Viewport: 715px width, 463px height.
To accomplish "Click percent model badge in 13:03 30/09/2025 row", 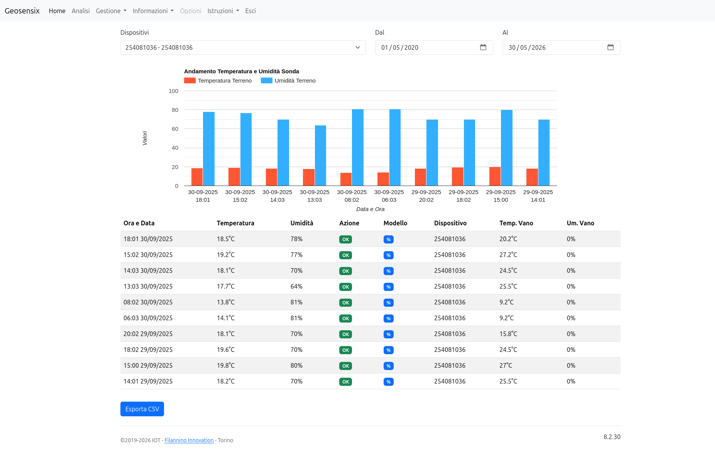I will (x=389, y=287).
